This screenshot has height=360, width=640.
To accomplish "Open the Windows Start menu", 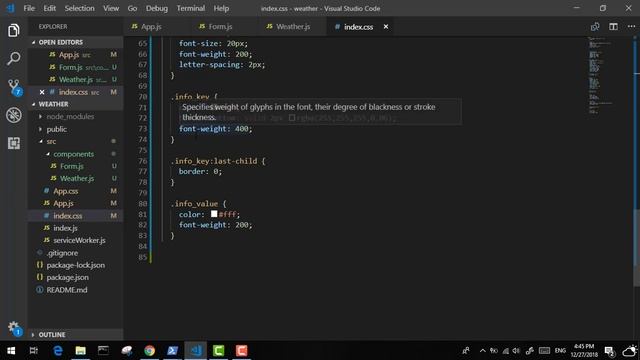I will [11, 351].
